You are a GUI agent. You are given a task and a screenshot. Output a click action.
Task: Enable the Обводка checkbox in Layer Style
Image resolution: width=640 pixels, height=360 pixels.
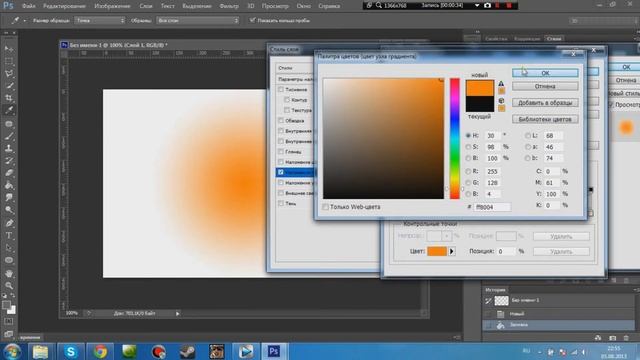click(281, 120)
